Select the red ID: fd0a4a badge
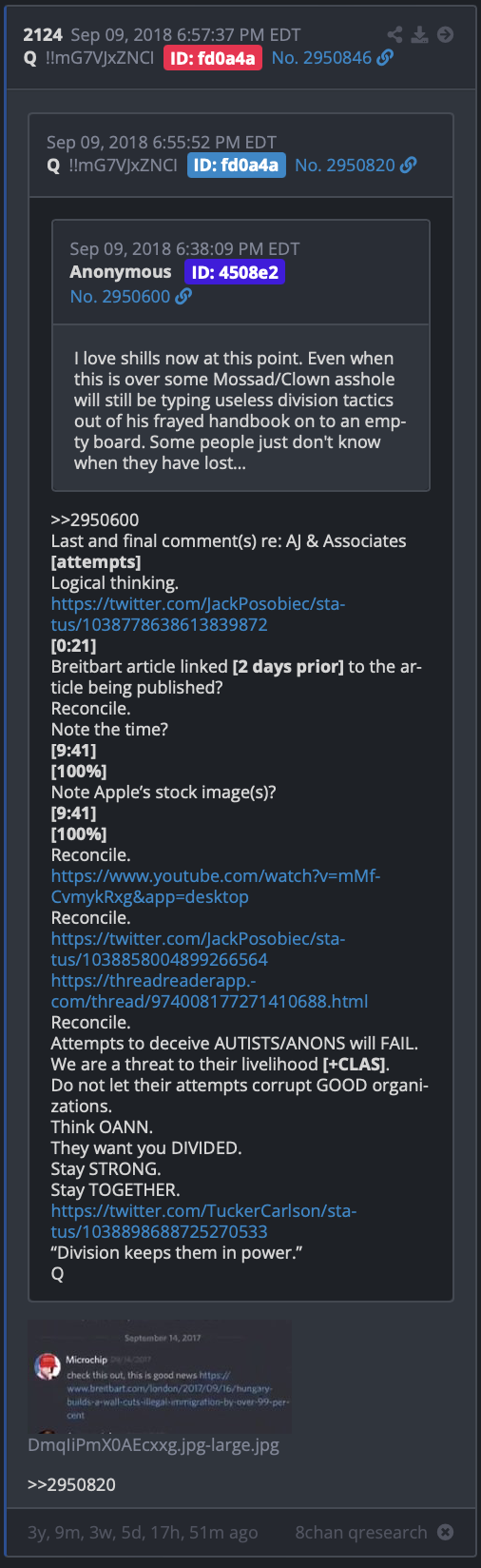Viewport: 481px width, 1568px height. tap(213, 58)
